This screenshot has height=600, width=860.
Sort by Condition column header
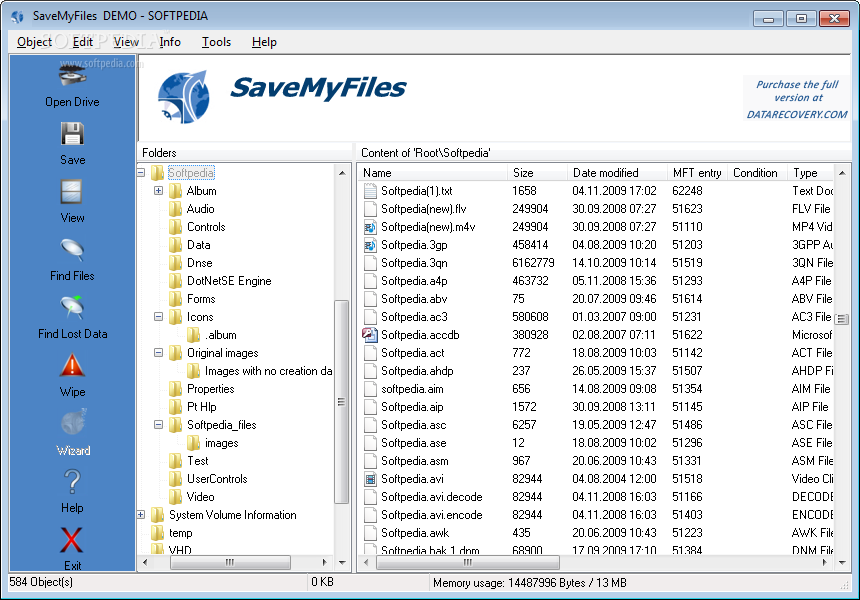point(757,173)
